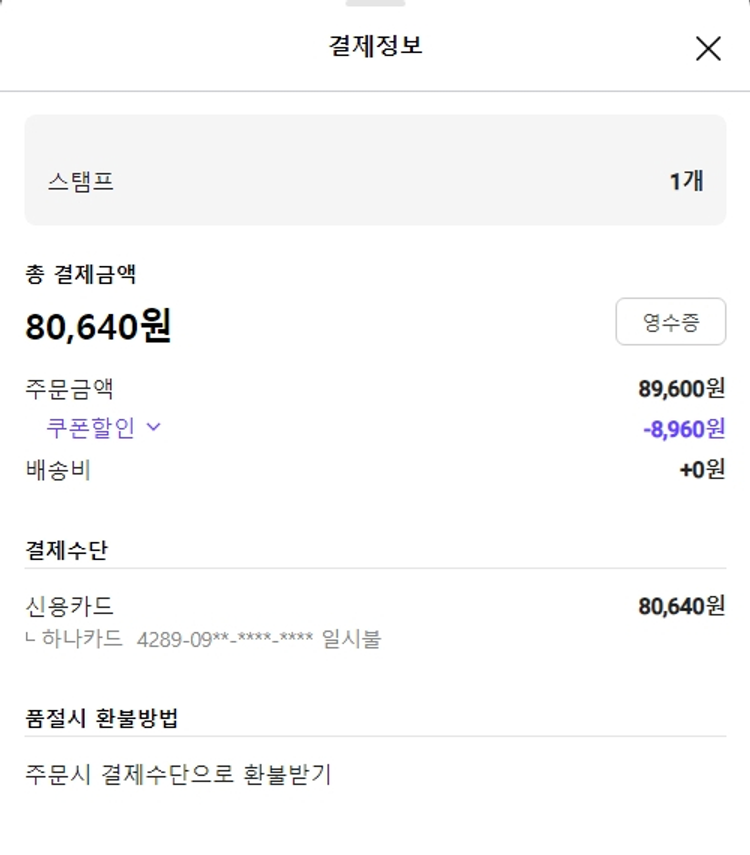Viewport: 750px width, 855px height.
Task: Select the 주문금액 order amount label
Action: pos(69,388)
